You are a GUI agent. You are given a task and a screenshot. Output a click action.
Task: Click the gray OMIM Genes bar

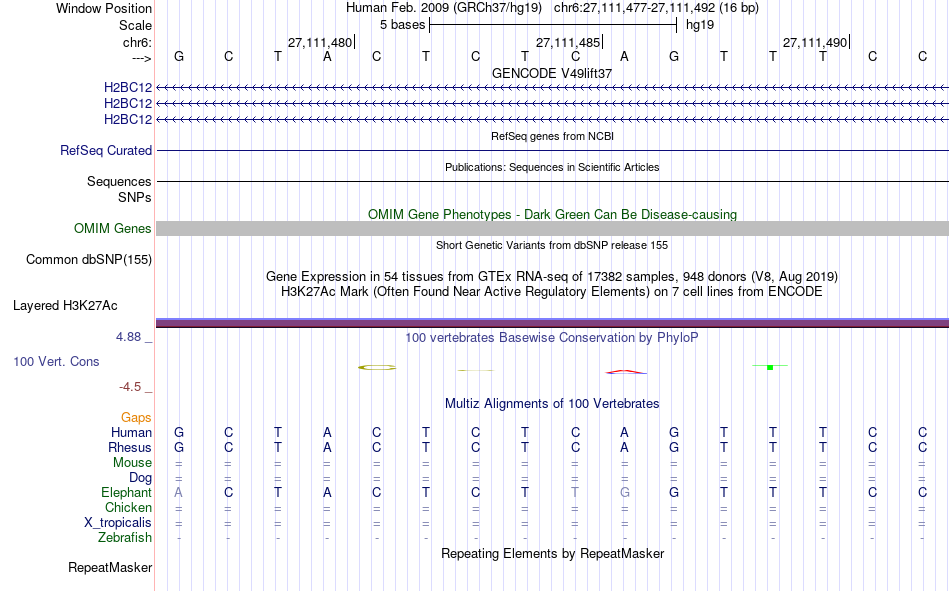click(x=552, y=229)
